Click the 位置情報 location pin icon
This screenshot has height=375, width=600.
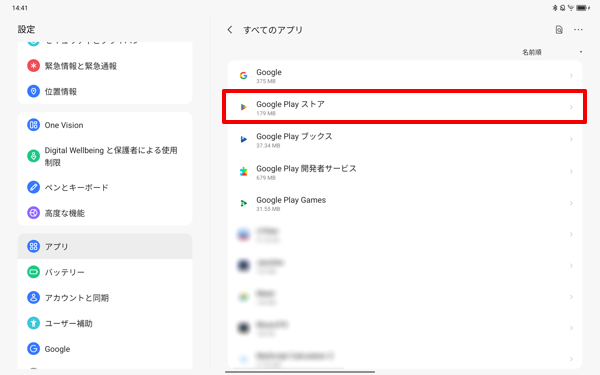coord(33,91)
